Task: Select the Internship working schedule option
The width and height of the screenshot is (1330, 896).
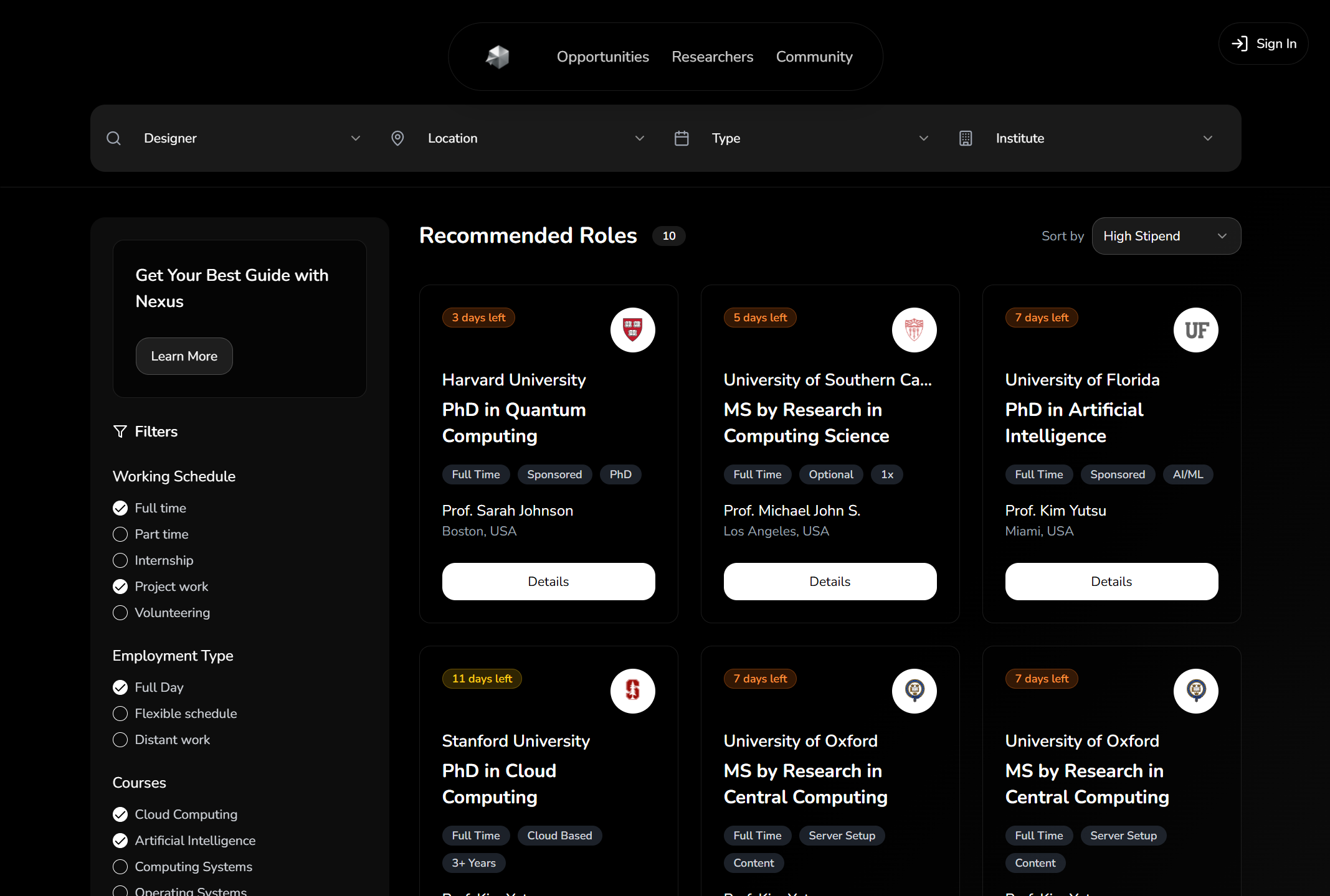Action: point(120,560)
